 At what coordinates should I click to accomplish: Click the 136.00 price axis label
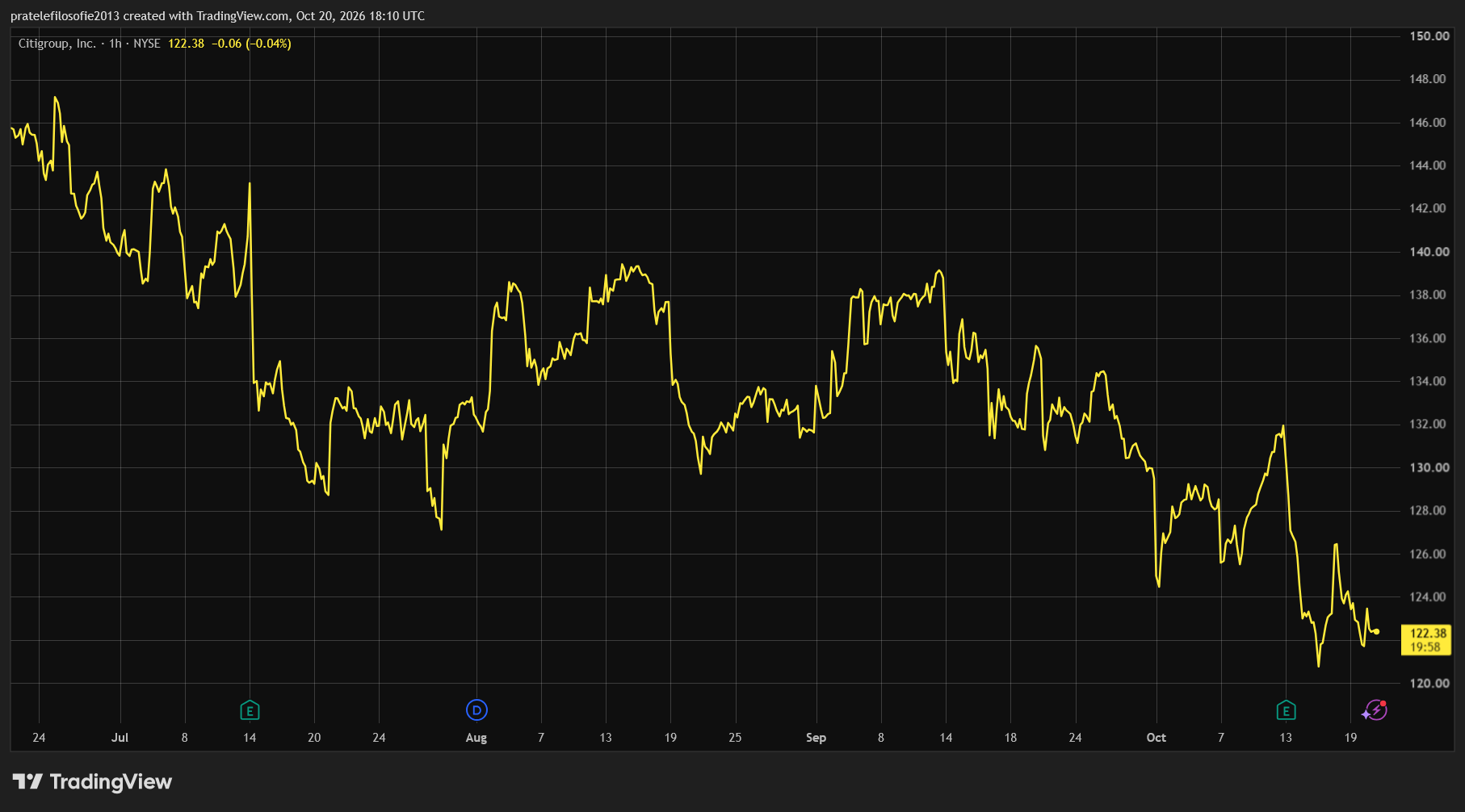(1428, 338)
